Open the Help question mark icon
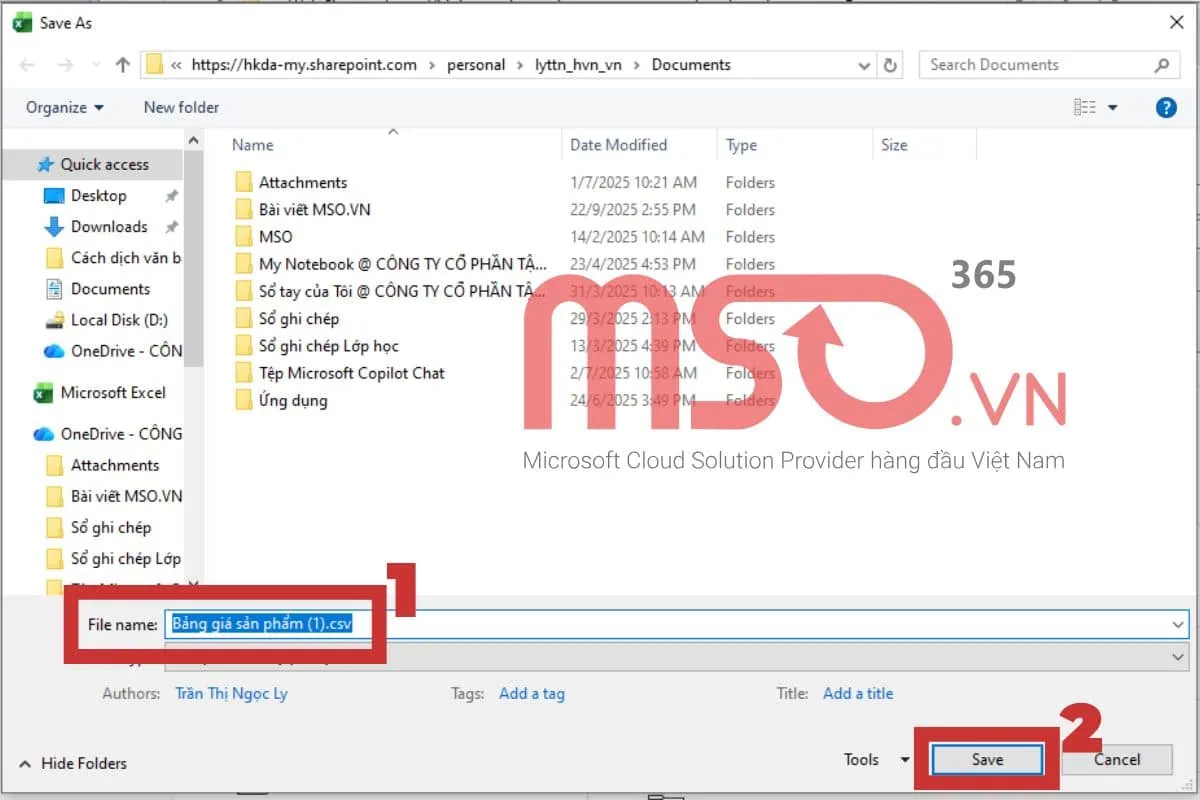The width and height of the screenshot is (1200, 800). coord(1166,107)
